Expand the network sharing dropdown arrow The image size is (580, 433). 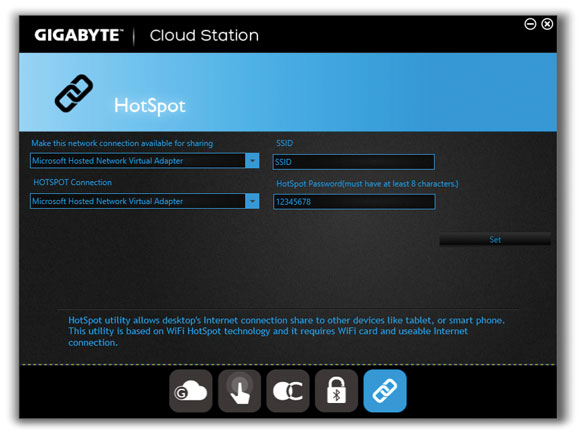(x=252, y=161)
